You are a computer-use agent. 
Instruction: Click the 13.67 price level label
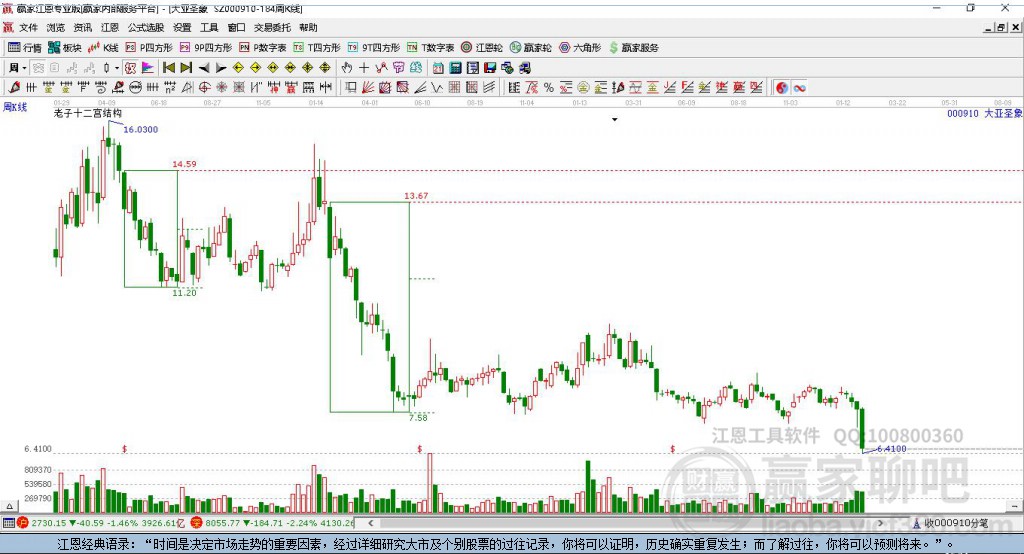416,196
